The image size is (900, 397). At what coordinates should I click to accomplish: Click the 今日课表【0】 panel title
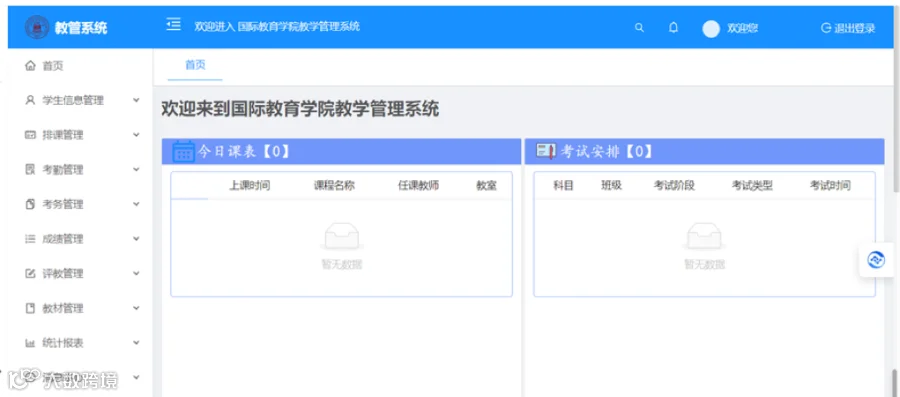(x=245, y=151)
